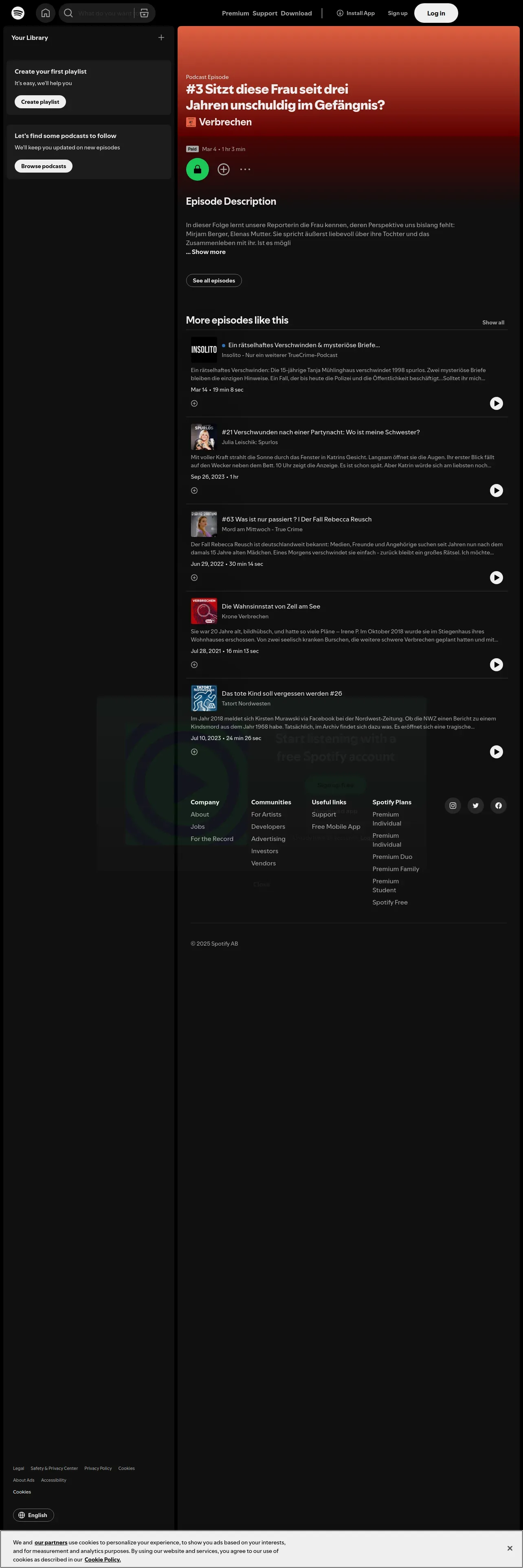Open the Tatort Nordwesten cover thumbnail

[x=204, y=698]
